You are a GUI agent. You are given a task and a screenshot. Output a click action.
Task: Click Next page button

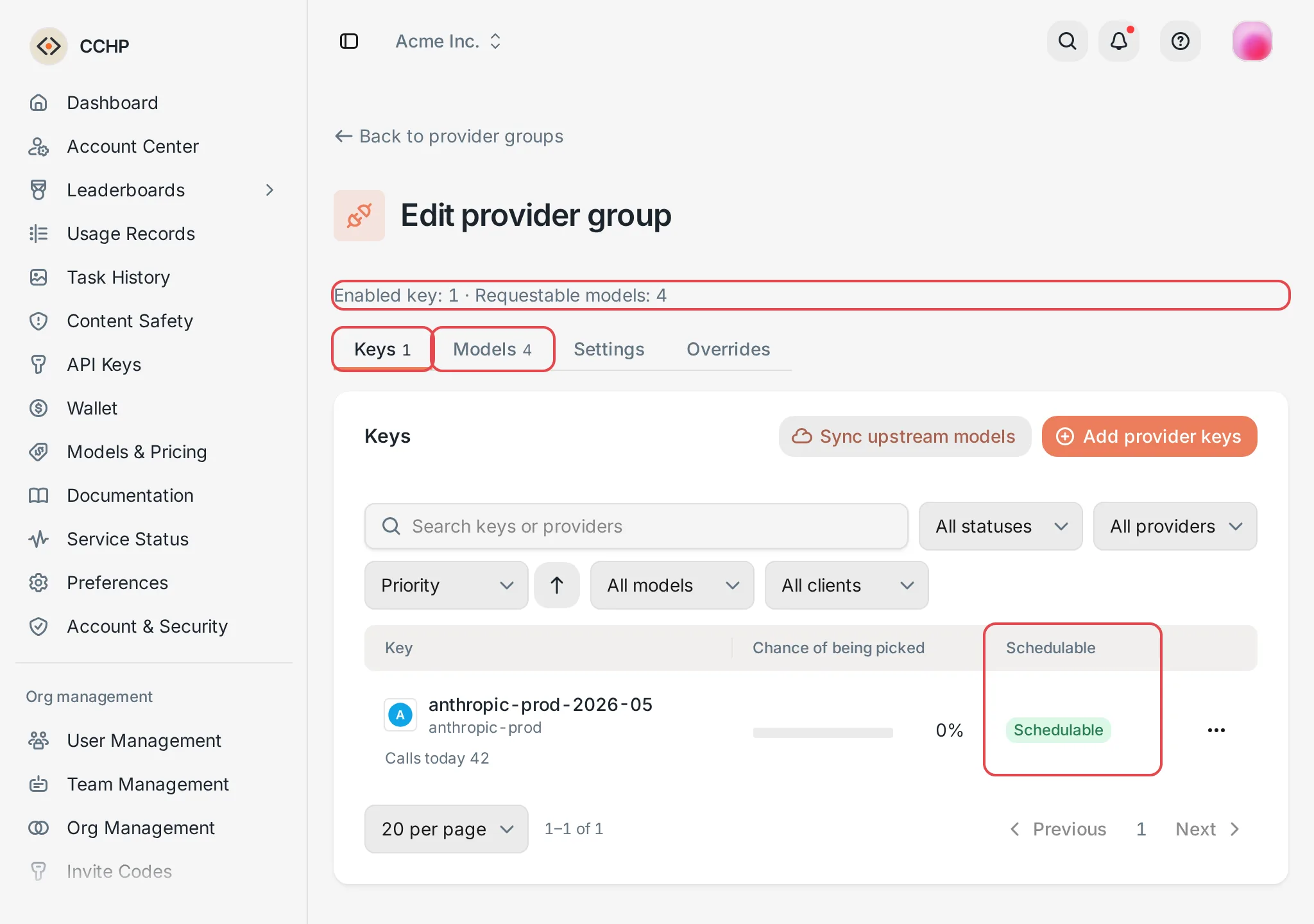(1207, 829)
